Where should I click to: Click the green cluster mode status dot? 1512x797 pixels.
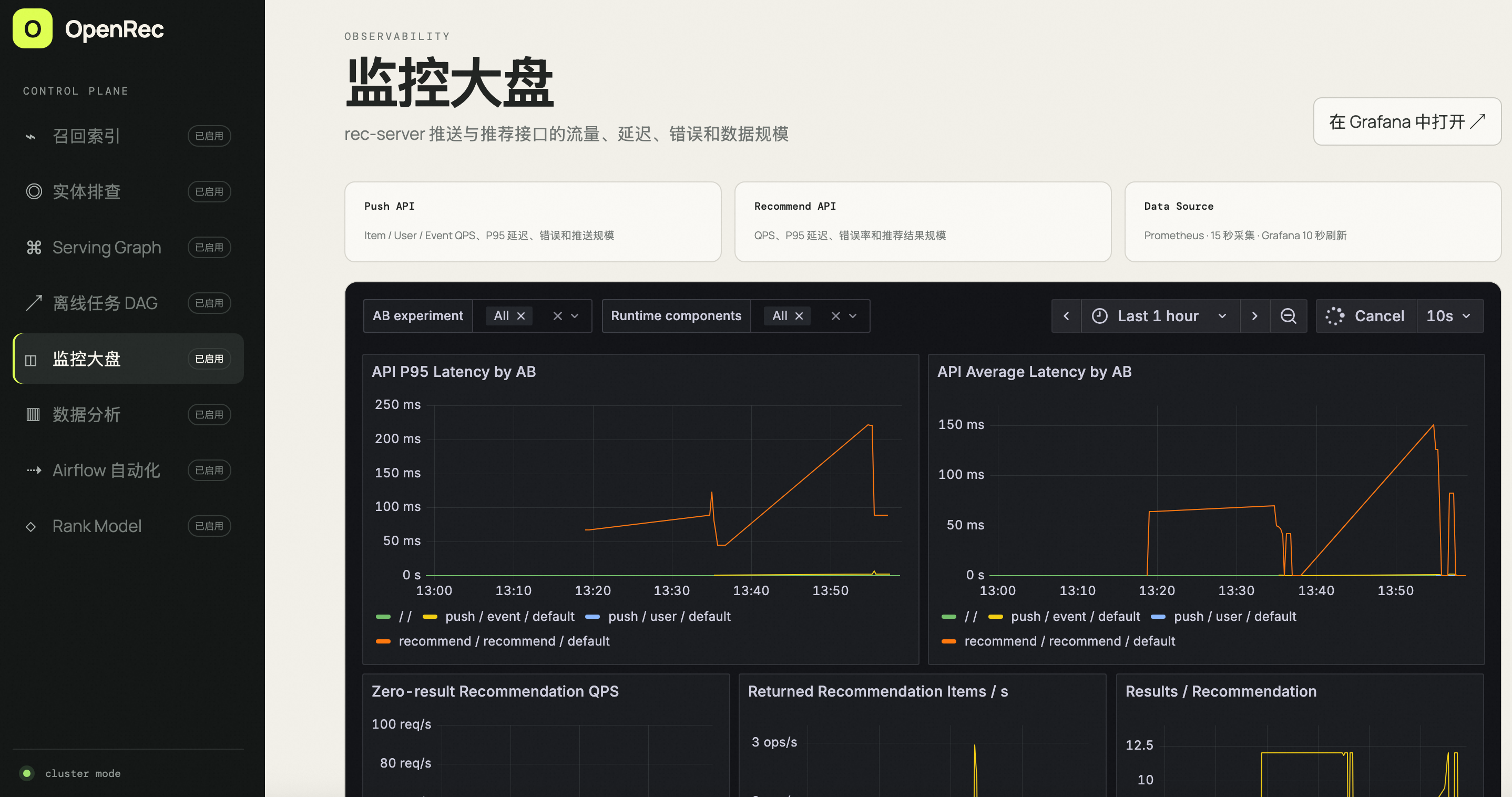pos(26,773)
